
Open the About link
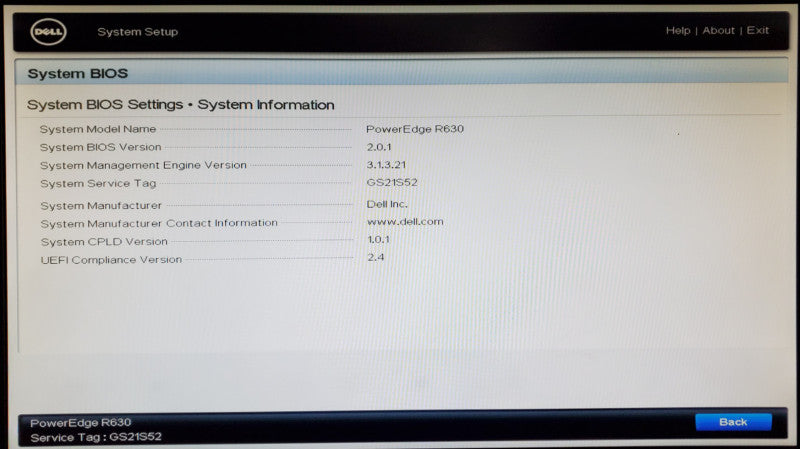coord(718,31)
